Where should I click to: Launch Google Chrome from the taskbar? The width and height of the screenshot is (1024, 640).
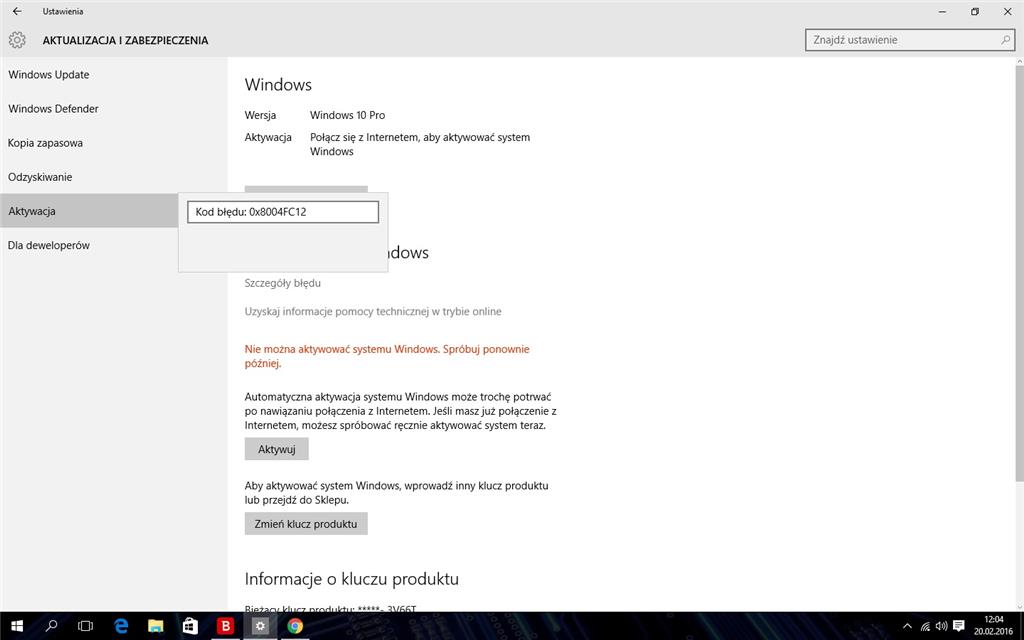point(295,626)
